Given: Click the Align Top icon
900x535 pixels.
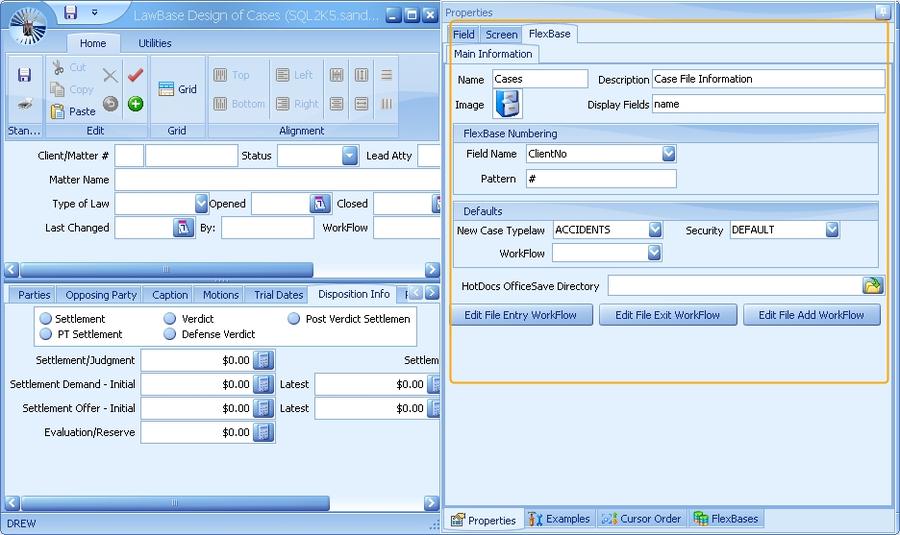Looking at the screenshot, I should pos(220,75).
